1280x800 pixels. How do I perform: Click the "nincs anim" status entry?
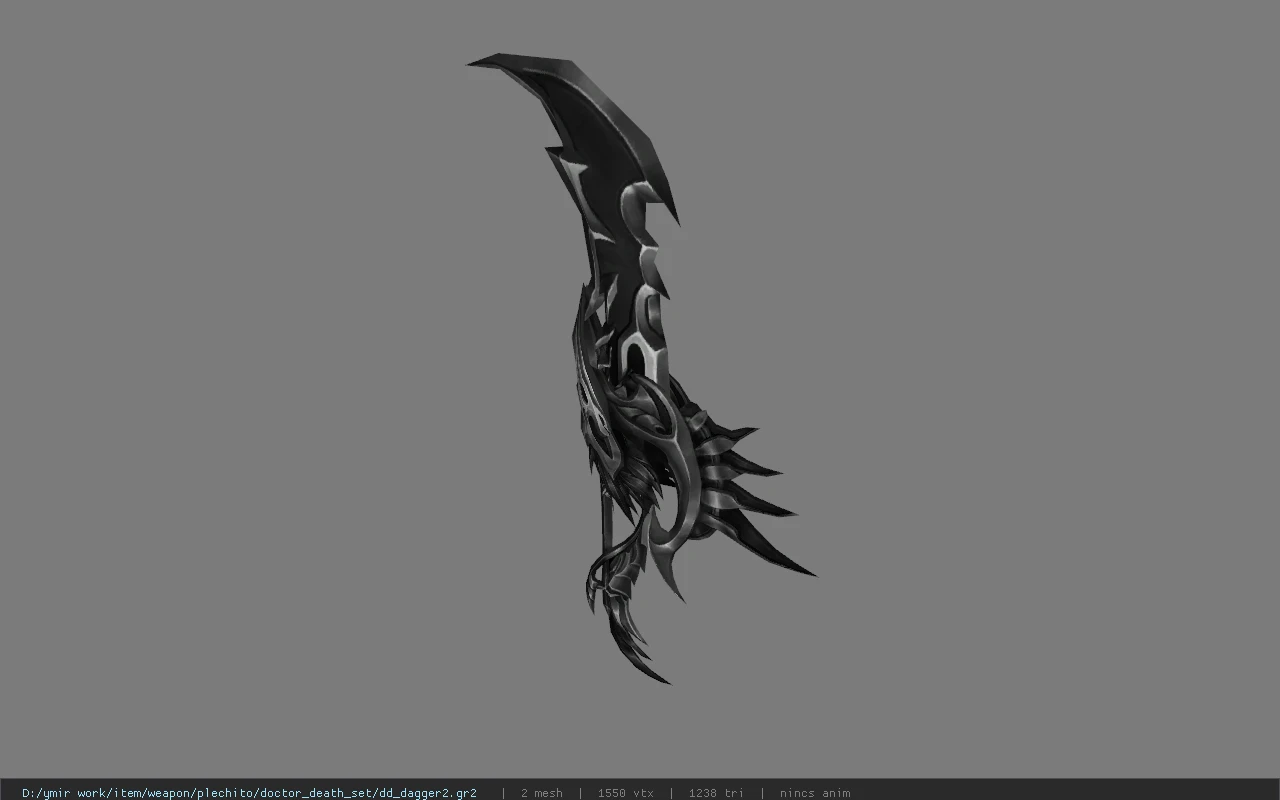coord(815,793)
